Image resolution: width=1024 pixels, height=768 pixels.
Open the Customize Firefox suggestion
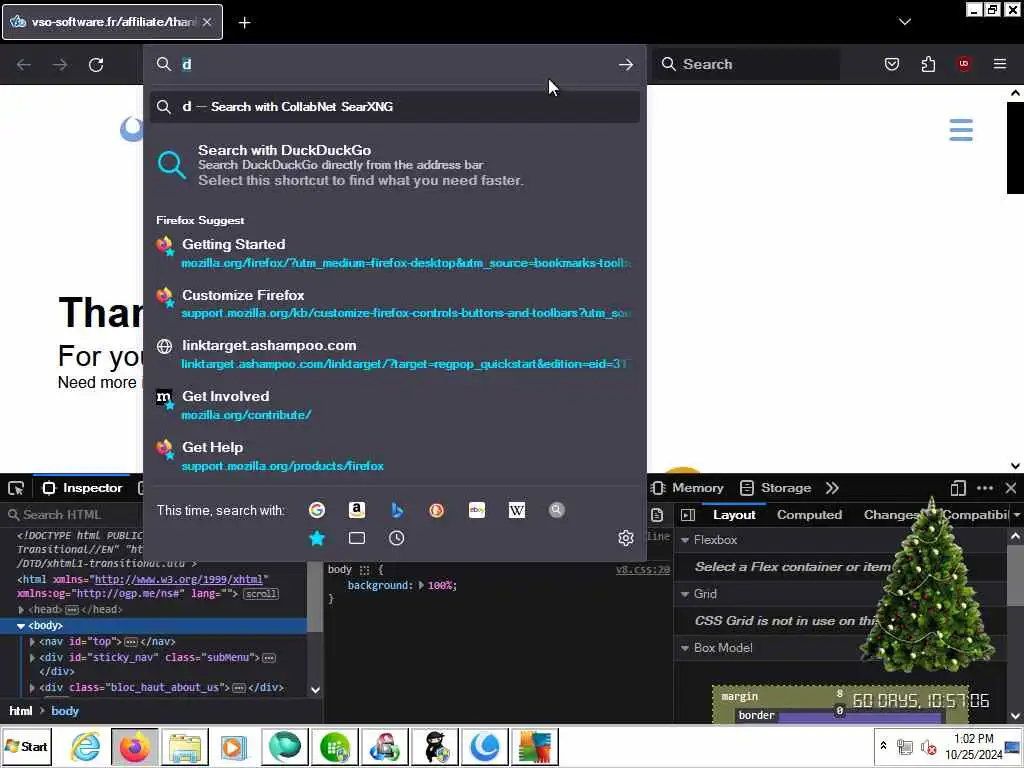coord(394,304)
